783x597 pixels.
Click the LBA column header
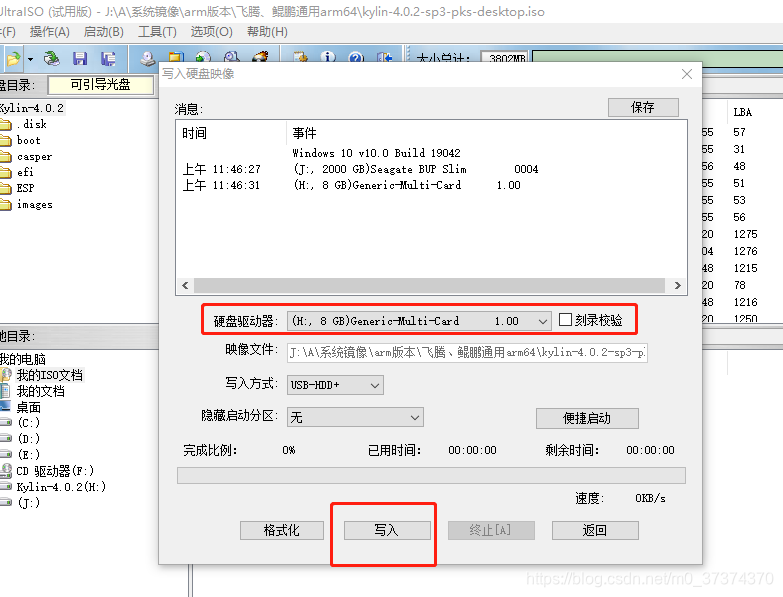point(743,112)
